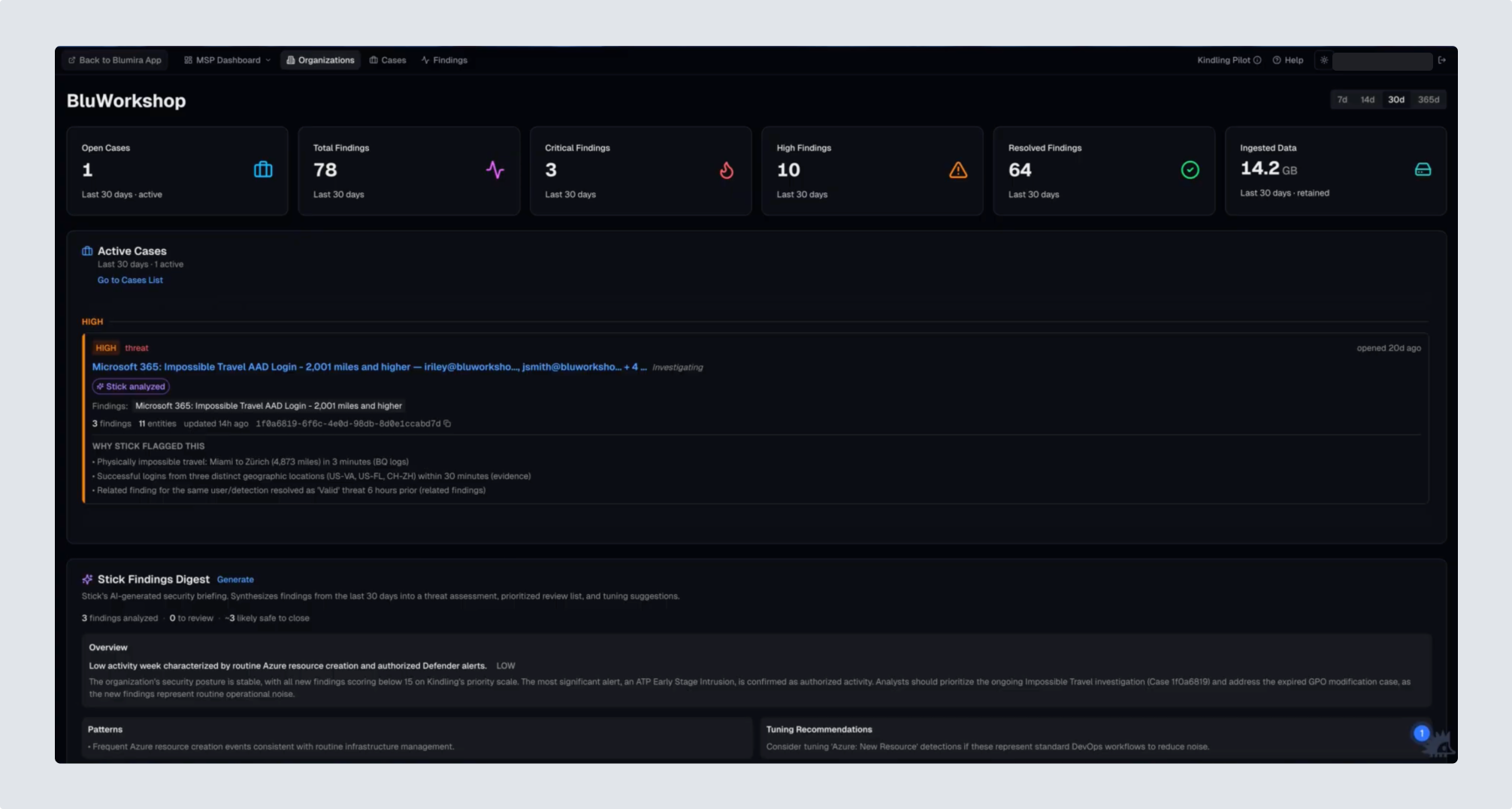Click the Related finding resolved as Valid bullet
1512x809 pixels.
coord(289,490)
